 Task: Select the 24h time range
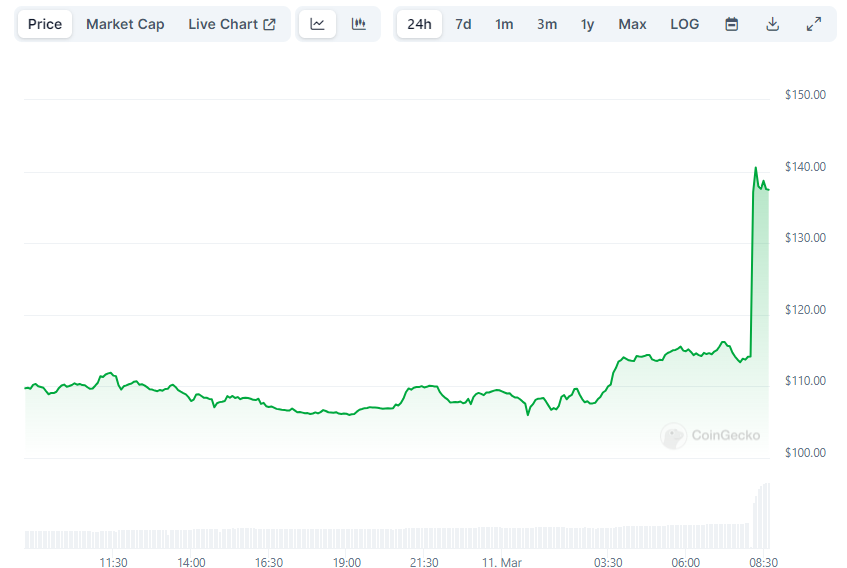[419, 24]
